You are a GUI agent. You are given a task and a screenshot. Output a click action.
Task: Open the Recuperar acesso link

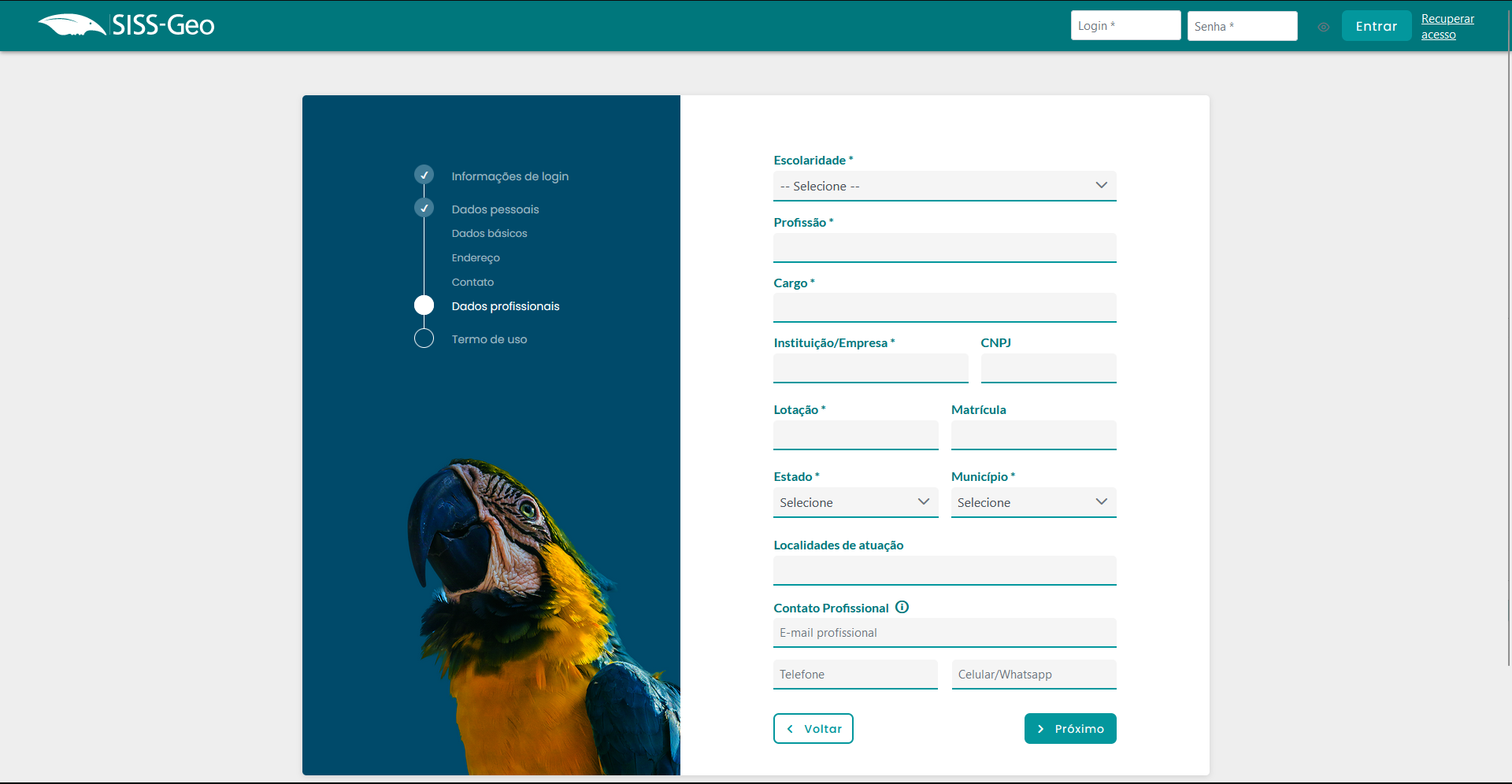click(x=1447, y=27)
